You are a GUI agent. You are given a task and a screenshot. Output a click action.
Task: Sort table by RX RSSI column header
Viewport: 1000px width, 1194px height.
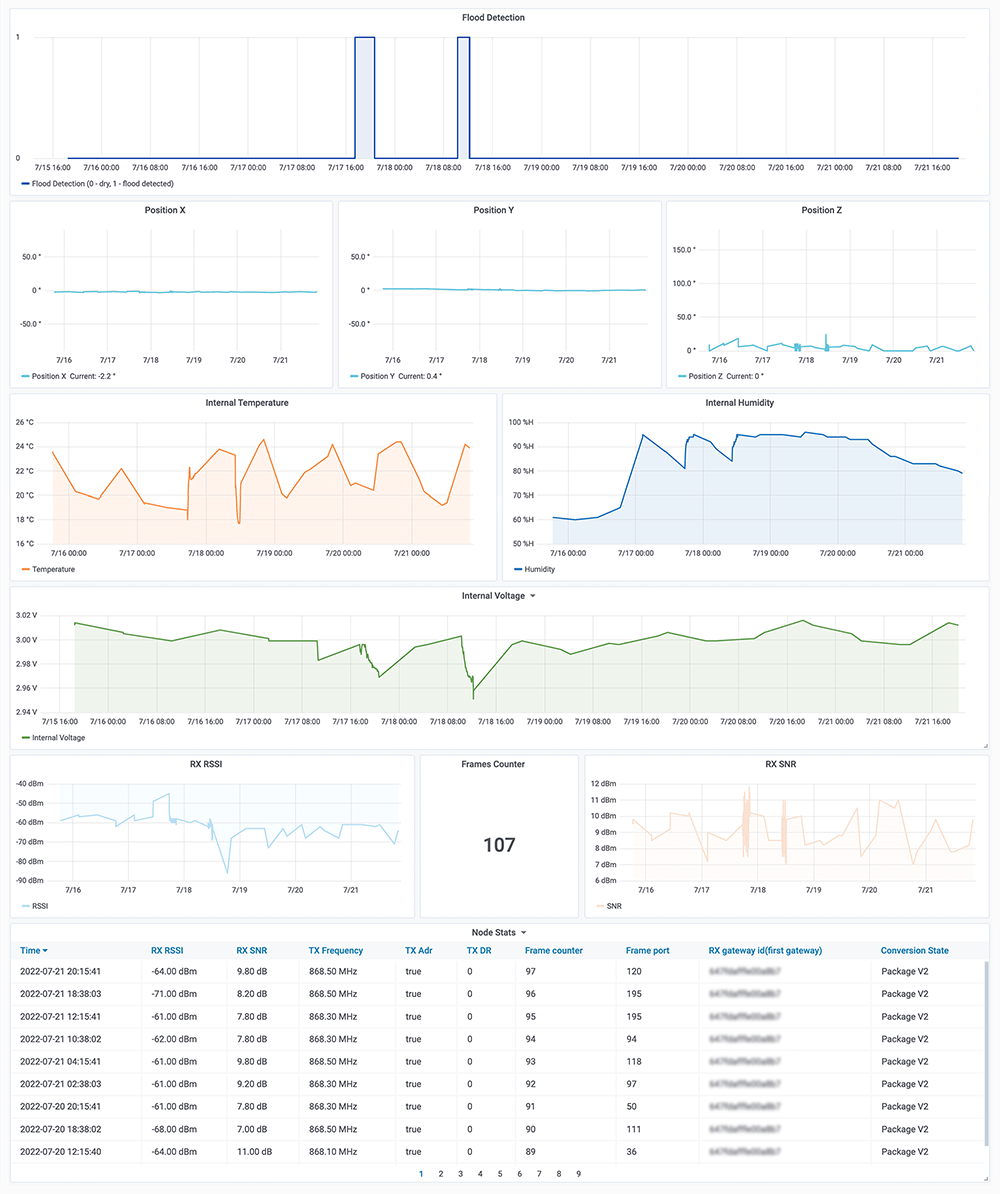tap(167, 951)
